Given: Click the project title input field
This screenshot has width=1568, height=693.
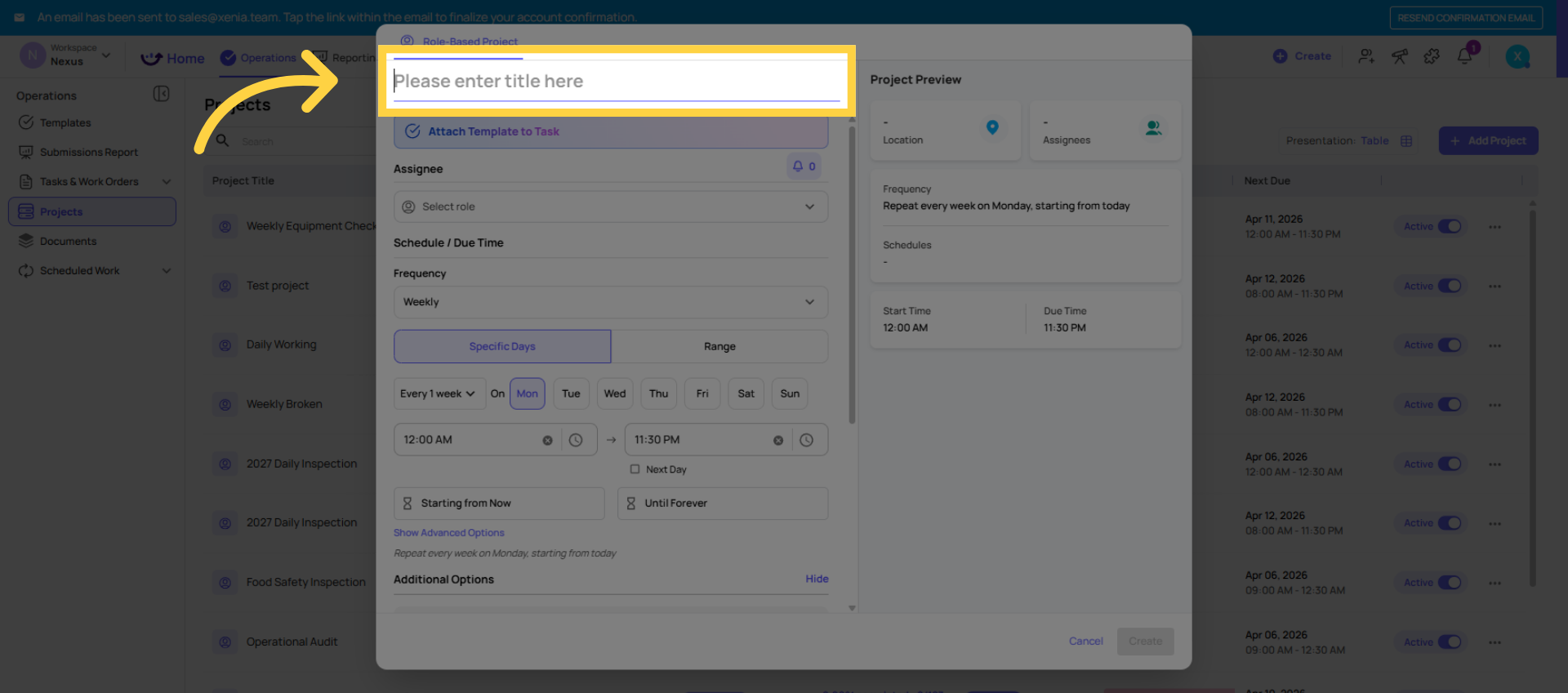Looking at the screenshot, I should 616,81.
